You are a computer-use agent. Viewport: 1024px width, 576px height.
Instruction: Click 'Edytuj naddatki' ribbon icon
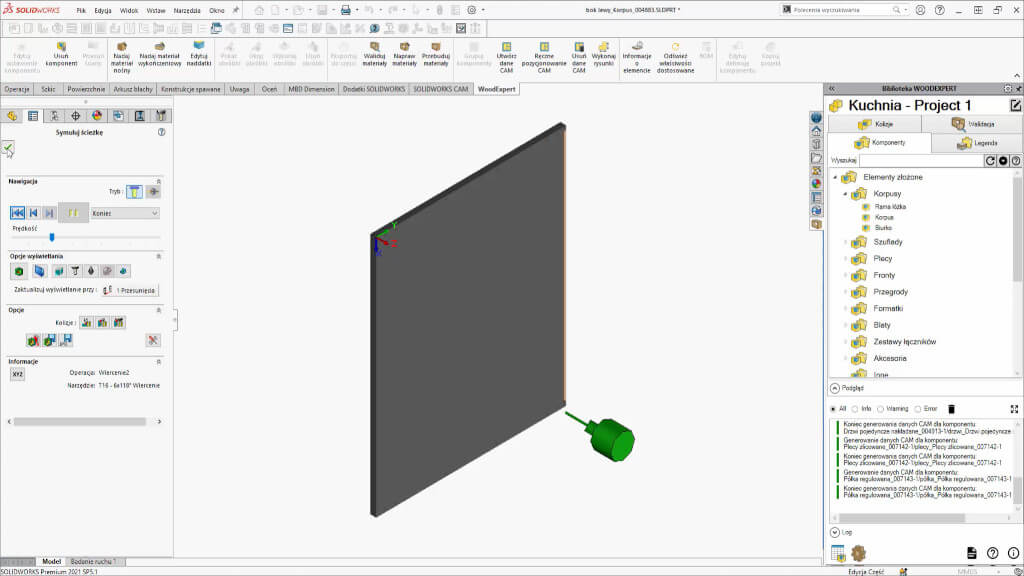pos(199,57)
